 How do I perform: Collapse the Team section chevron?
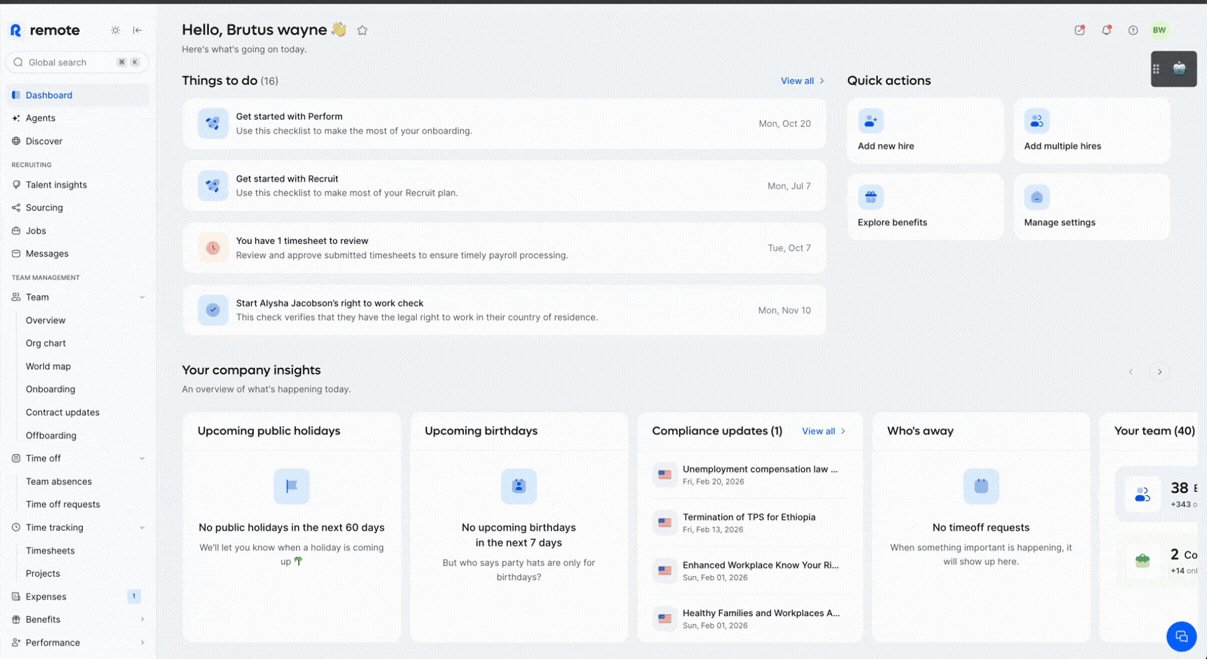point(142,297)
